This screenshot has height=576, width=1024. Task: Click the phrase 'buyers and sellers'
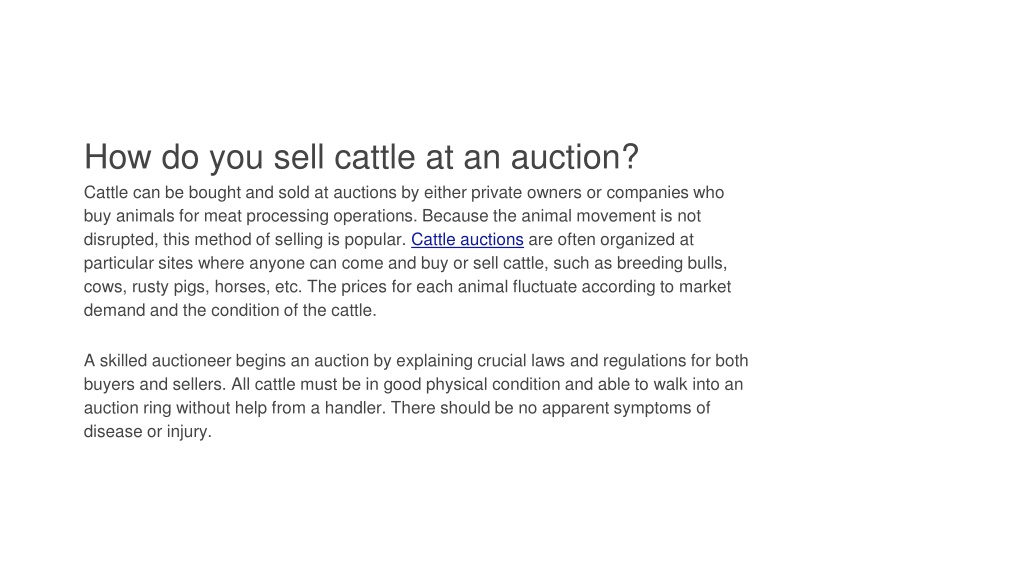pyautogui.click(x=152, y=385)
